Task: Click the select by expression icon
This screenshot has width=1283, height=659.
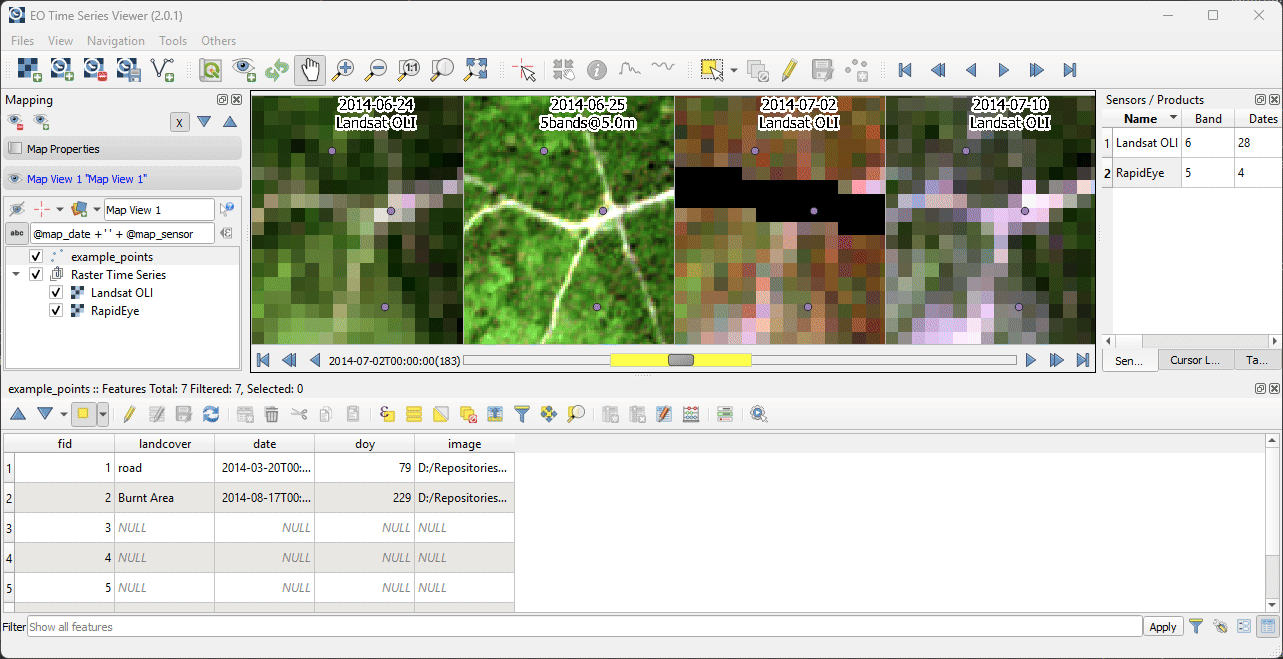Action: (x=387, y=414)
